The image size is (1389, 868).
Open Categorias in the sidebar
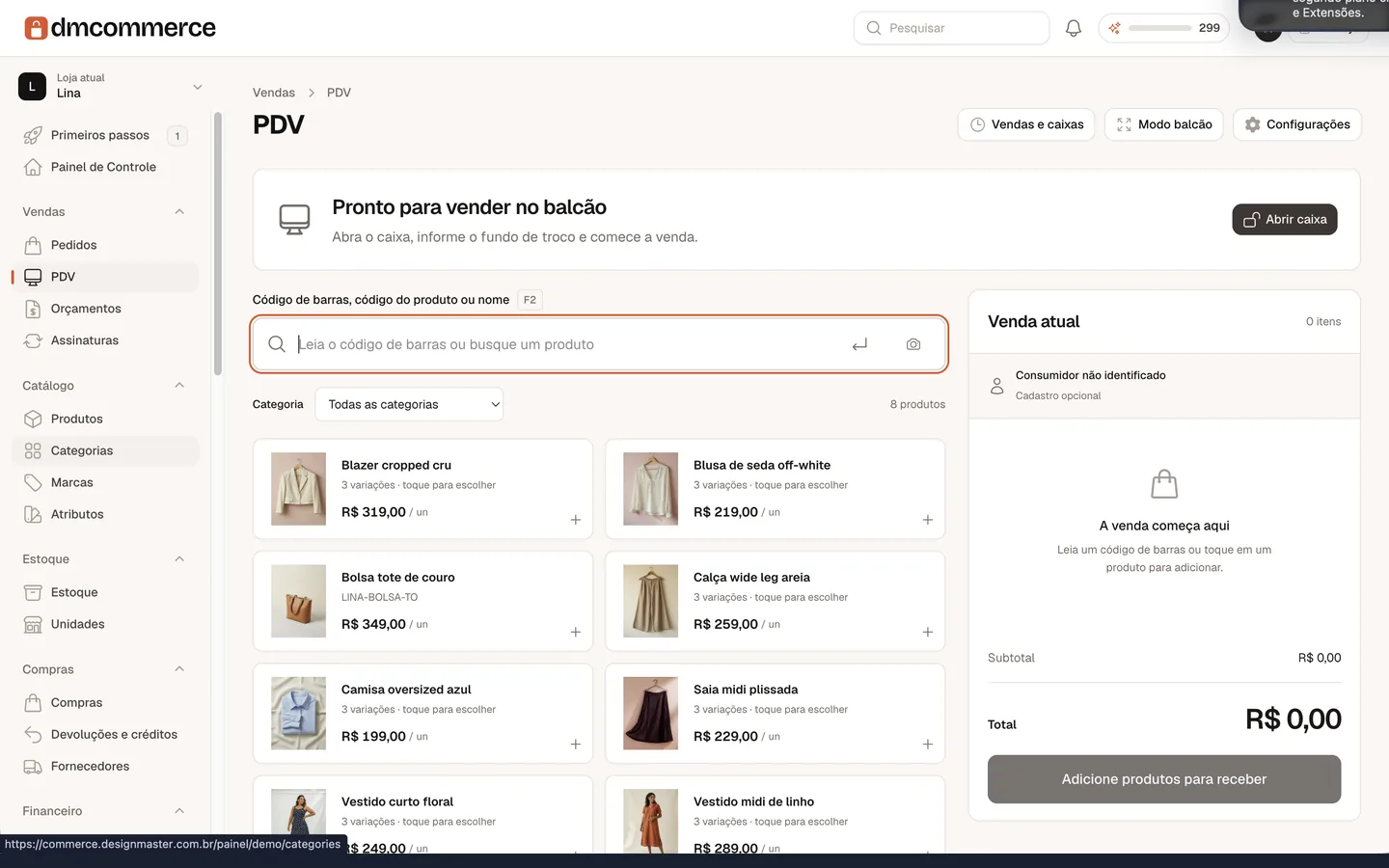[x=105, y=450]
